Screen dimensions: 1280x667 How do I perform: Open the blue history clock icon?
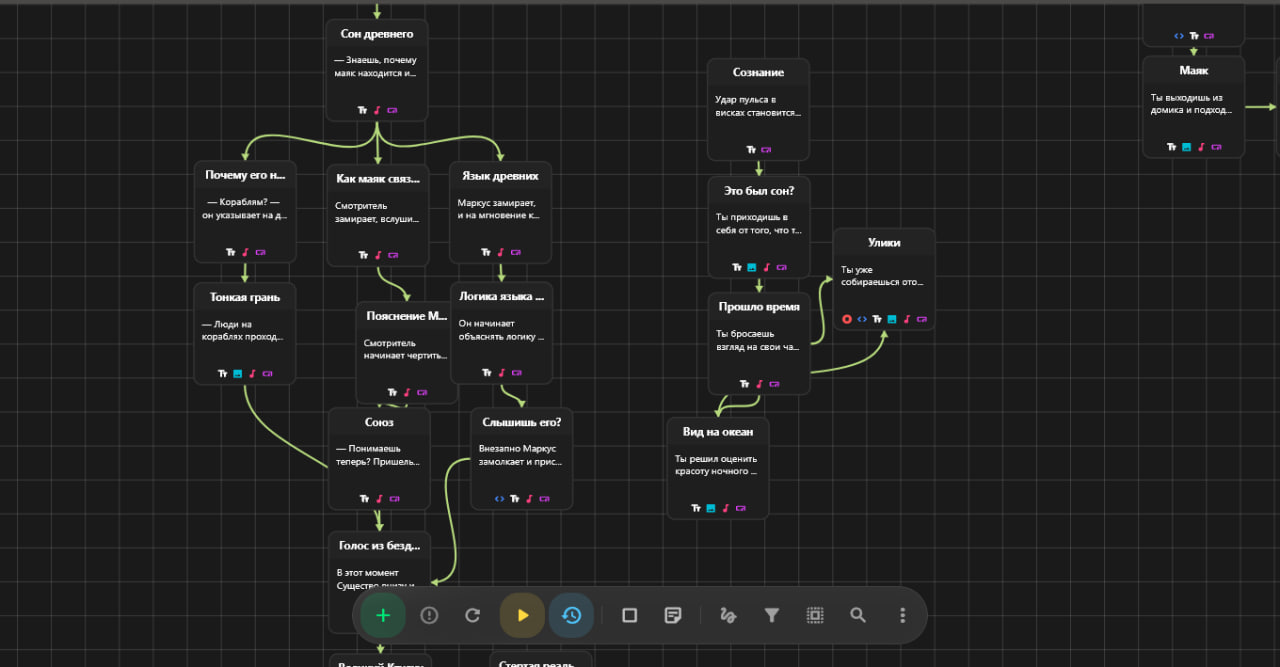pyautogui.click(x=571, y=615)
